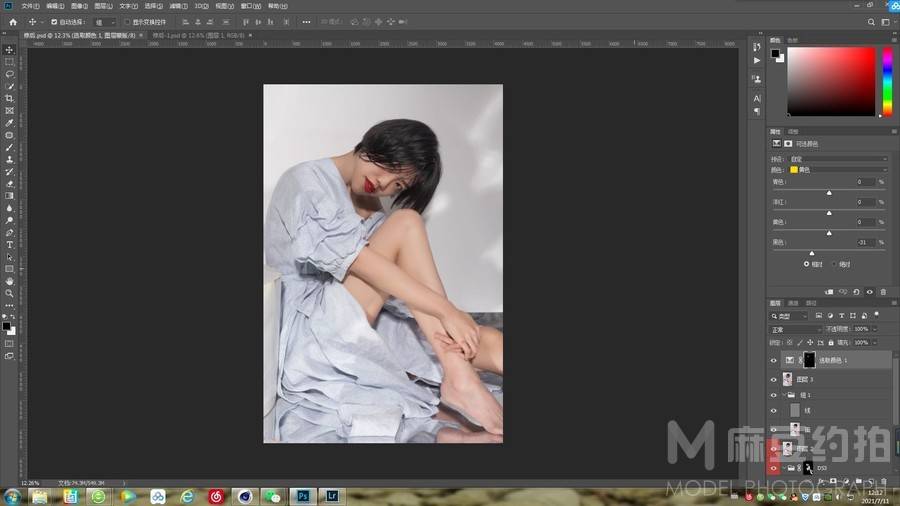Screen dimensions: 900x506
Task: Click the three-dots more options in options bar
Action: click(x=306, y=22)
